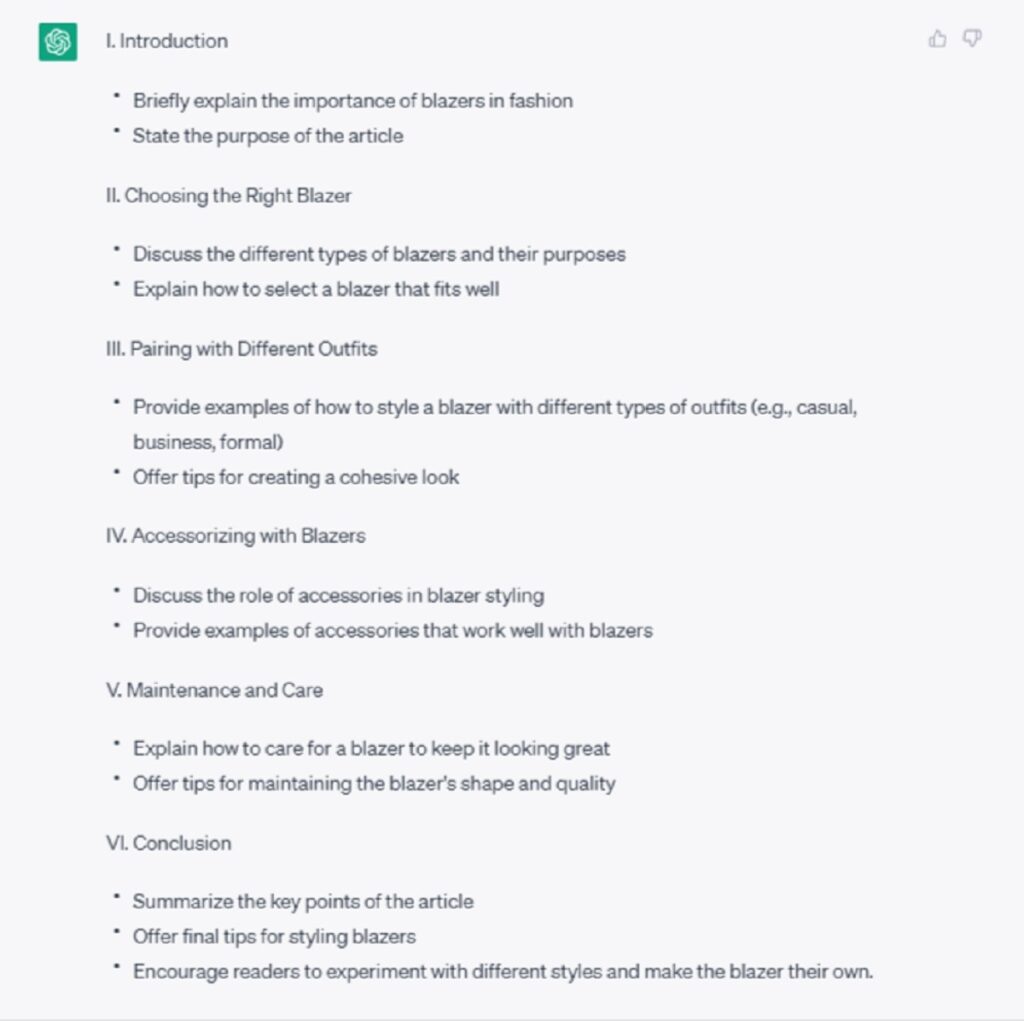
Task: Click "Offer final tips for styling blazers" line
Action: point(274,936)
